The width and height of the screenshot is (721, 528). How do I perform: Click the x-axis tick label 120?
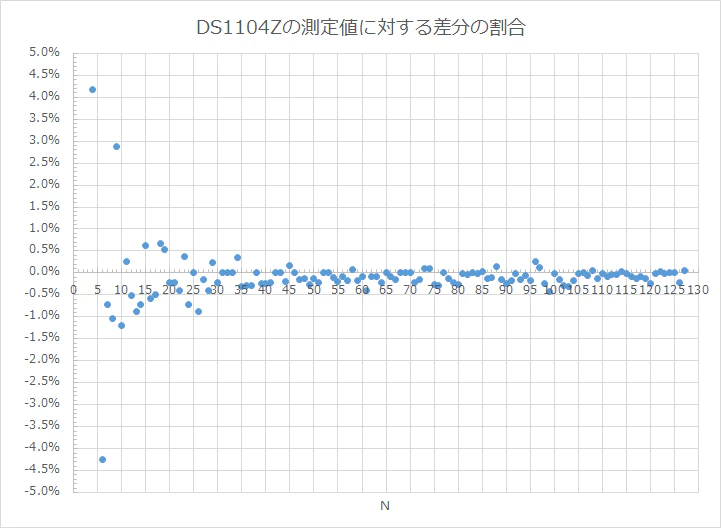650,290
